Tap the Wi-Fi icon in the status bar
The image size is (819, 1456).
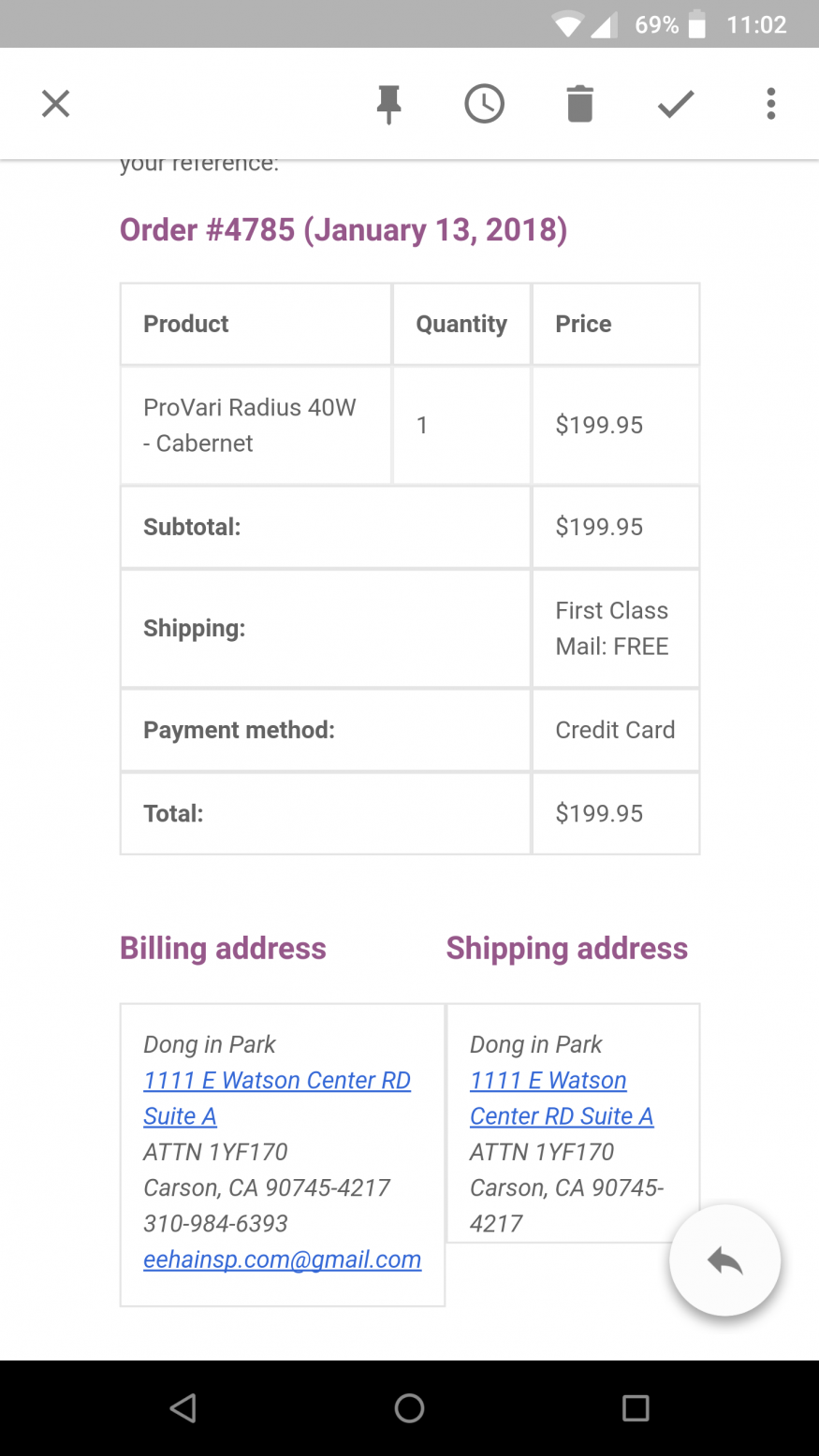click(x=566, y=24)
